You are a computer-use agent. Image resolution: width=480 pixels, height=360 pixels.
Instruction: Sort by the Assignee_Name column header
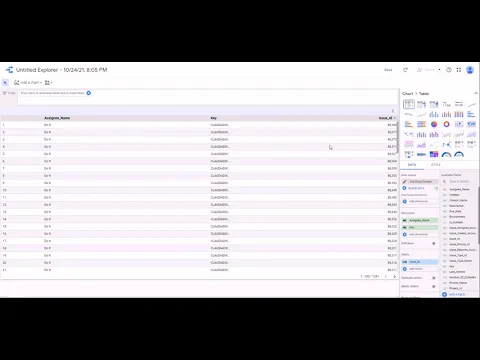[57, 118]
